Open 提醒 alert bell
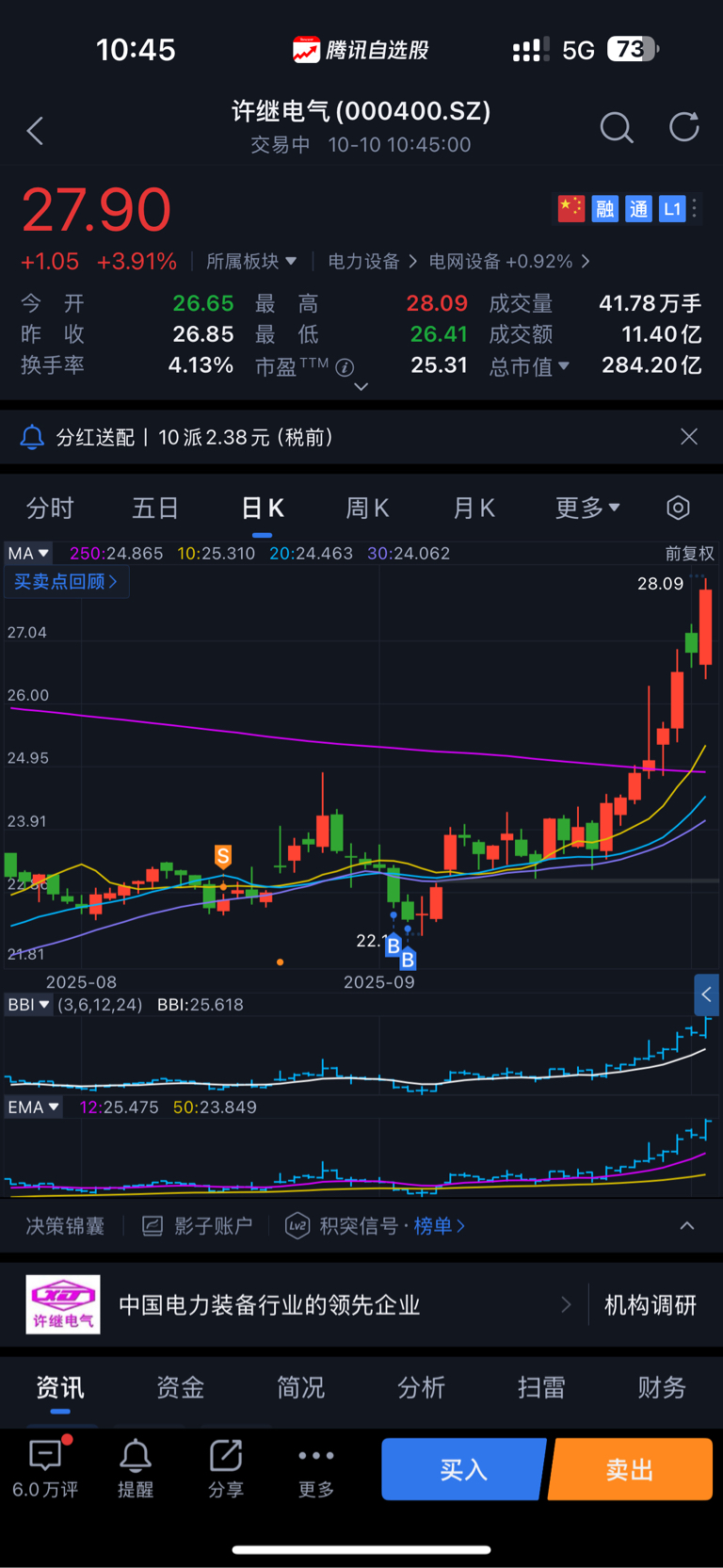The width and height of the screenshot is (723, 1568). 136,1467
